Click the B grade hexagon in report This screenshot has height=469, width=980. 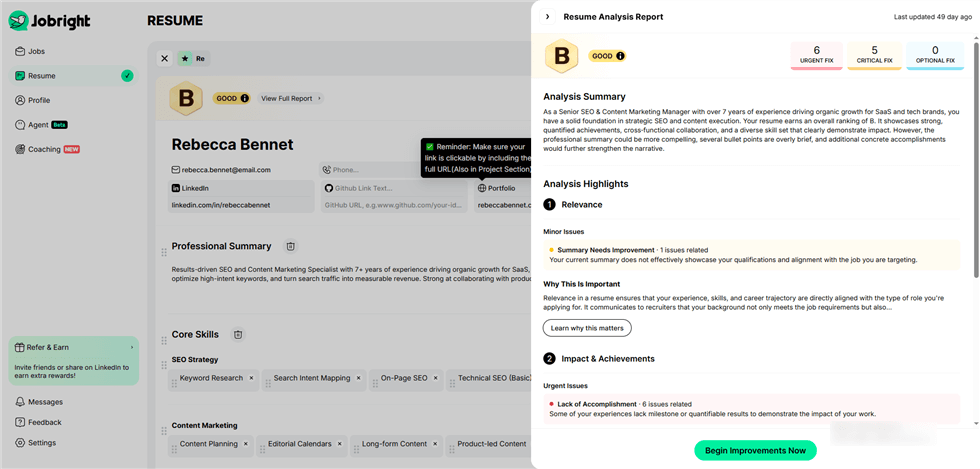tap(562, 56)
